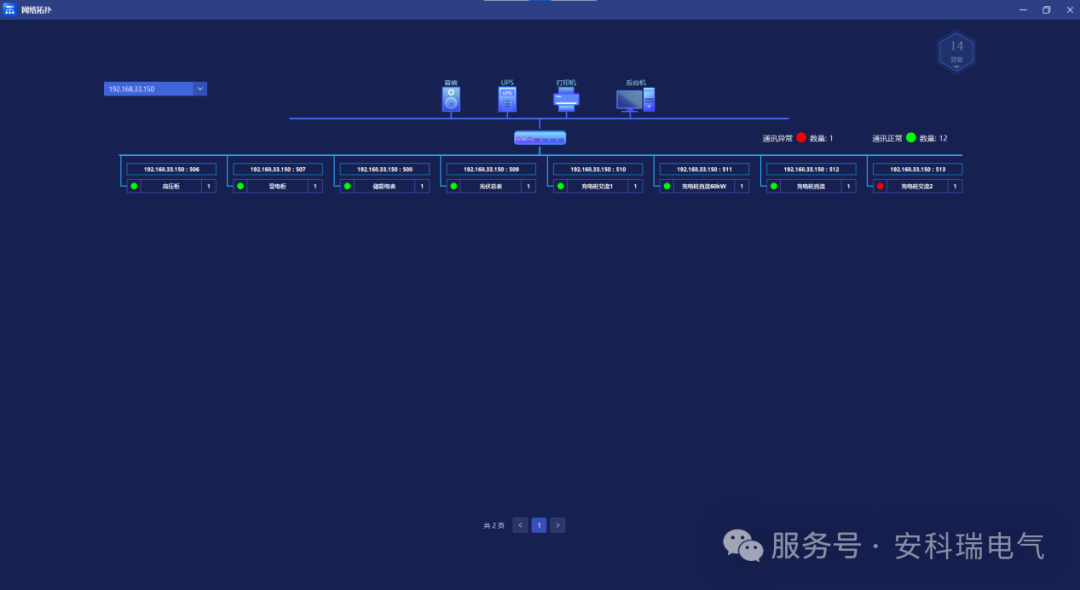Go to the next page with right arrow
1080x590 pixels.
557,524
